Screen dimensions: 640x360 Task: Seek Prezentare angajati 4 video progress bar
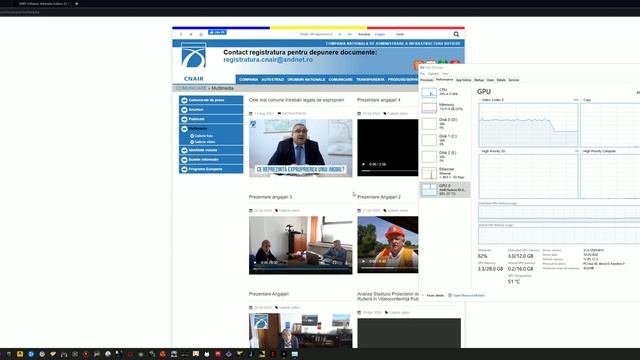tap(389, 171)
